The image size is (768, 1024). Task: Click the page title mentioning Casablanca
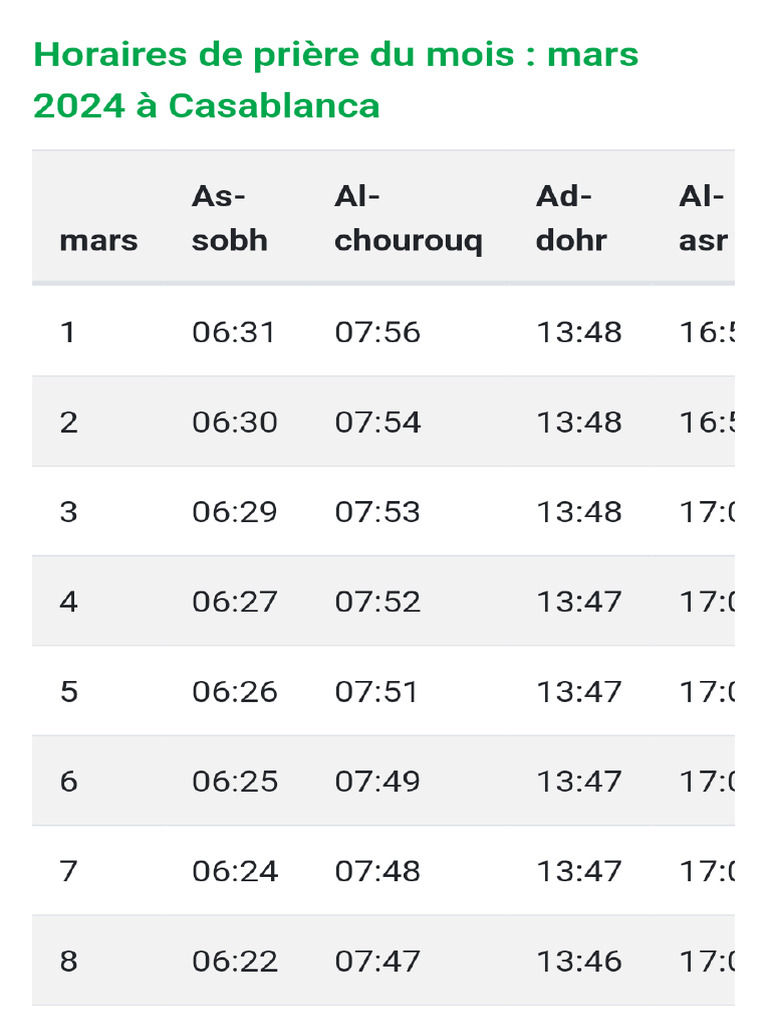[336, 79]
